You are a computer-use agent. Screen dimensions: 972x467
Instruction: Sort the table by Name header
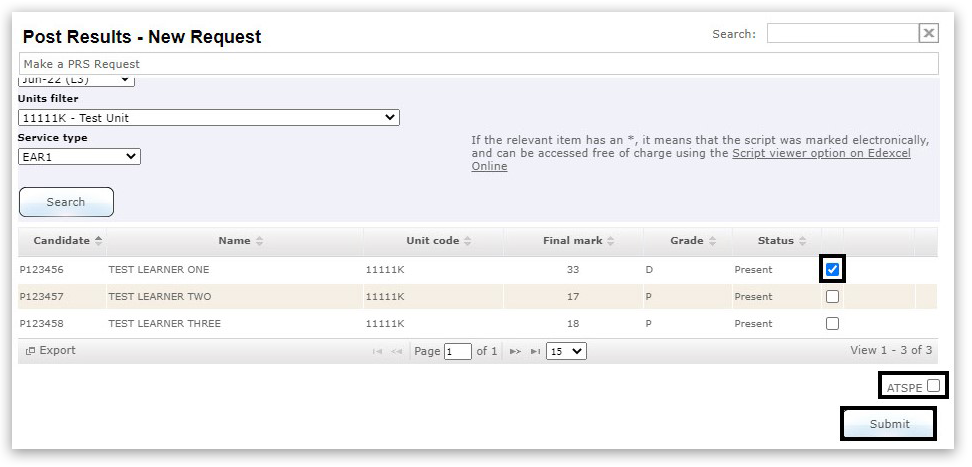[x=240, y=241]
